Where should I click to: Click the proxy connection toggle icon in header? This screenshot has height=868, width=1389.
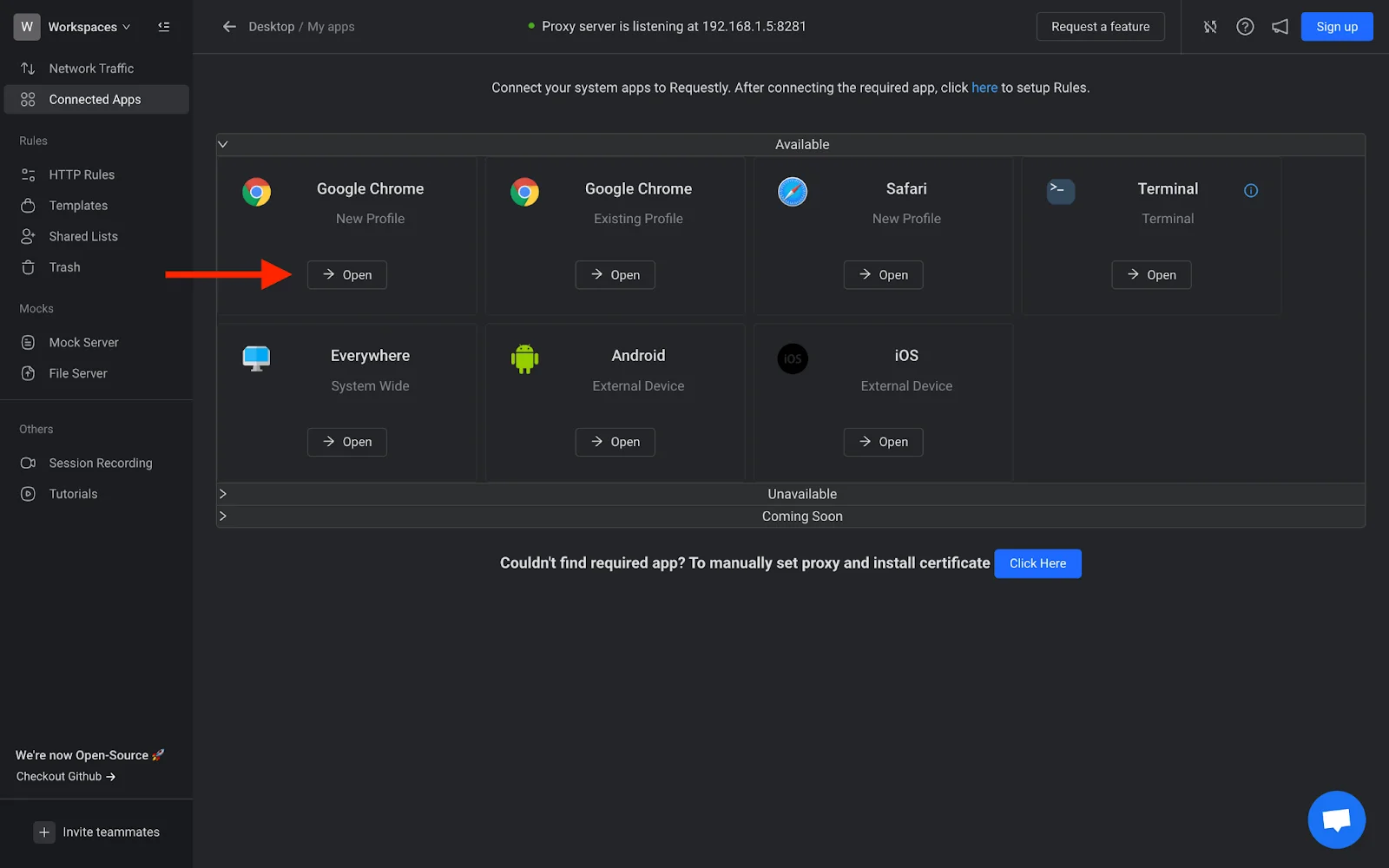pos(1210,27)
